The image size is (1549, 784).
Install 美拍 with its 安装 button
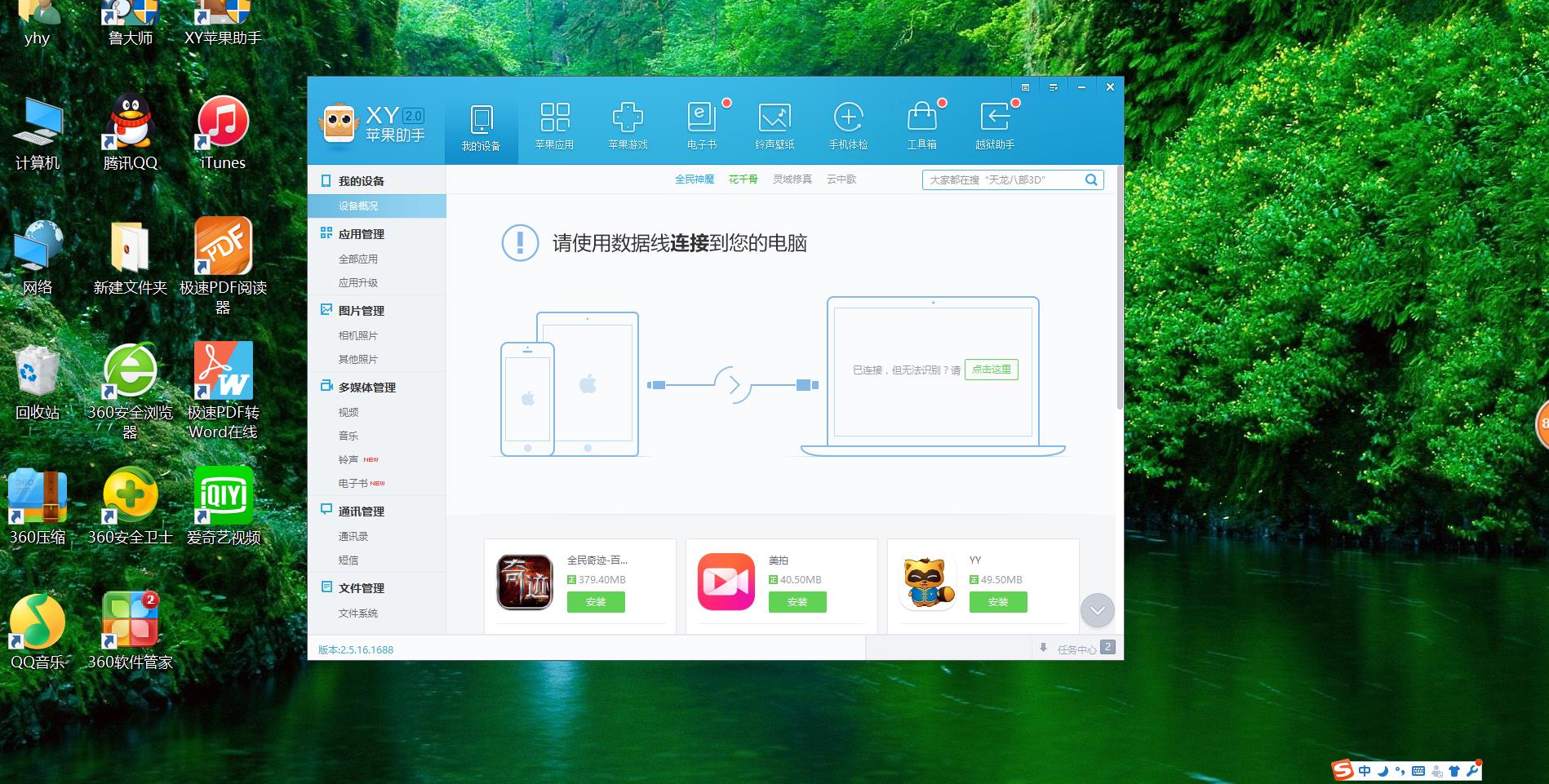click(x=797, y=602)
